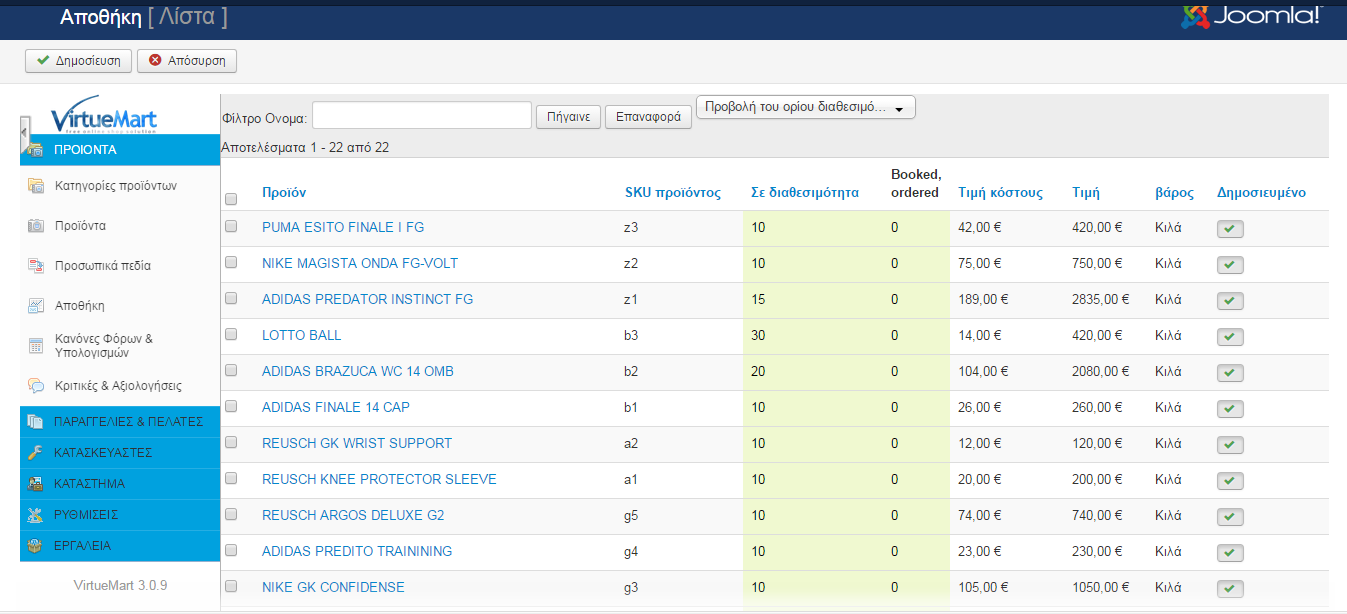This screenshot has width=1347, height=614.
Task: Sort by Τιμή κόστους column header
Action: click(x=1000, y=193)
